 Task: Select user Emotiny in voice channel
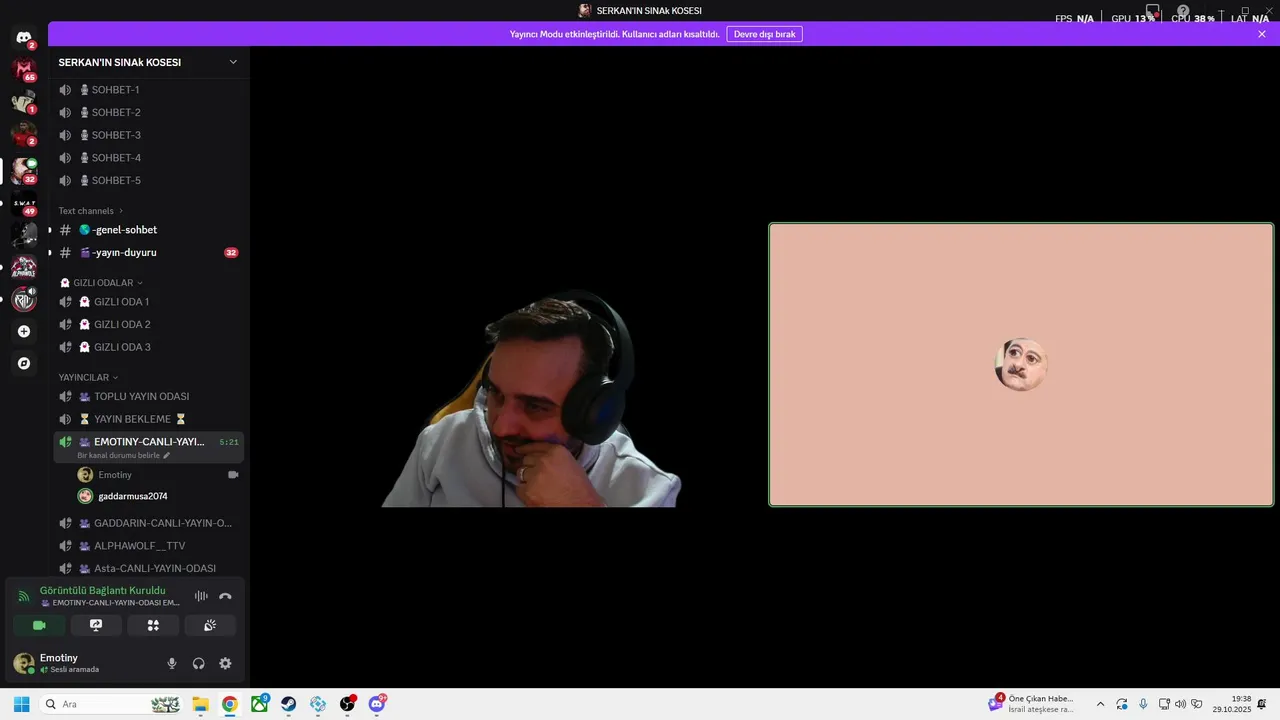[158, 475]
